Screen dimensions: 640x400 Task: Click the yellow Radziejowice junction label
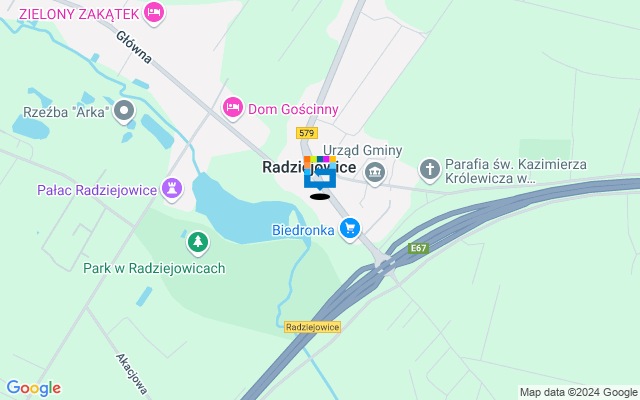coord(312,327)
